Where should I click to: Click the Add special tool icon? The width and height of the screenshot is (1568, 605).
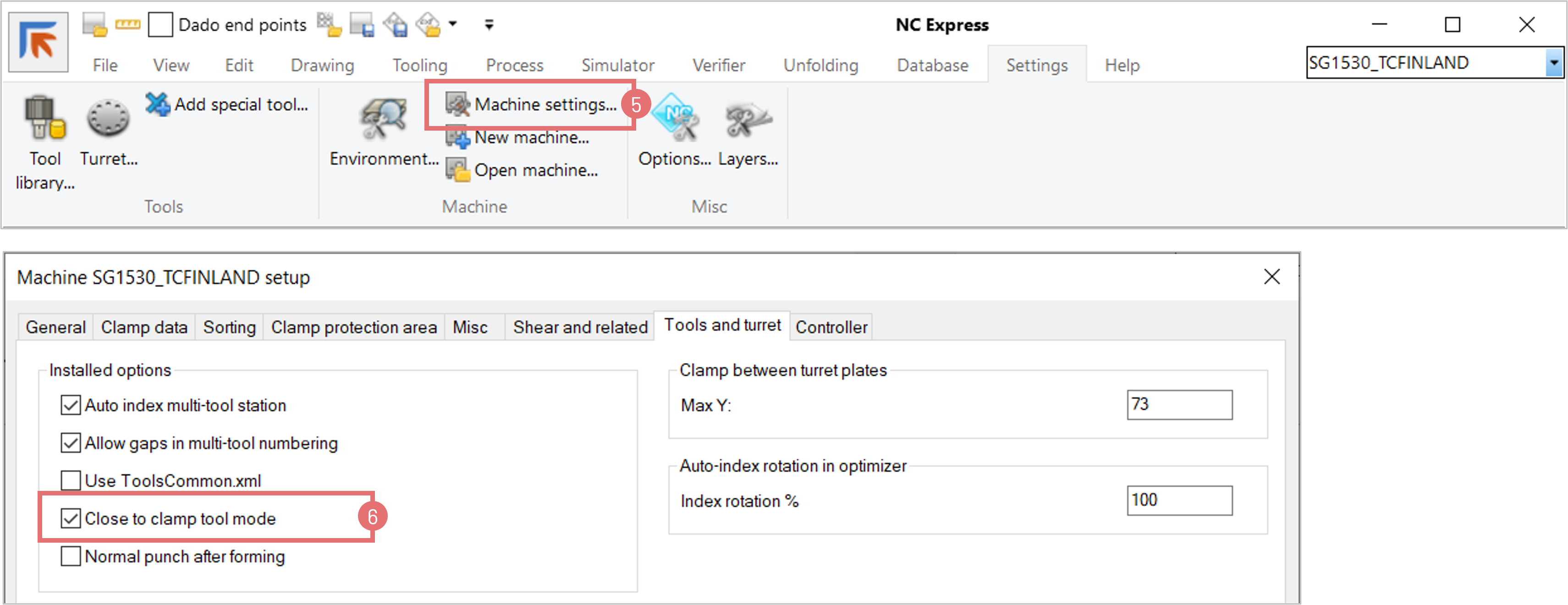click(x=158, y=104)
